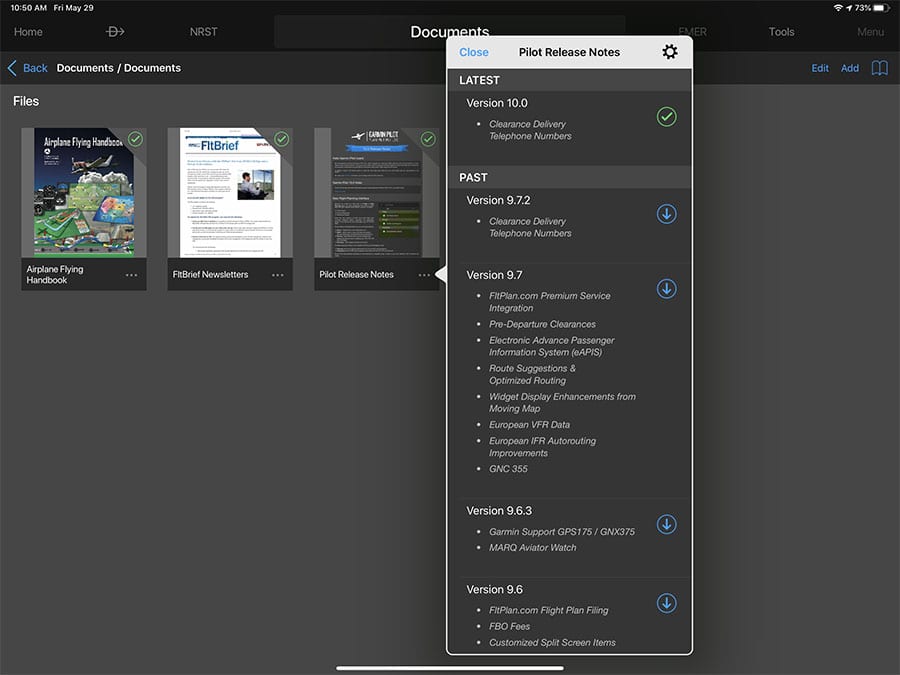
Task: Tap 'FltPlan.com Flight Plan Filing' bullet
Action: click(x=548, y=610)
